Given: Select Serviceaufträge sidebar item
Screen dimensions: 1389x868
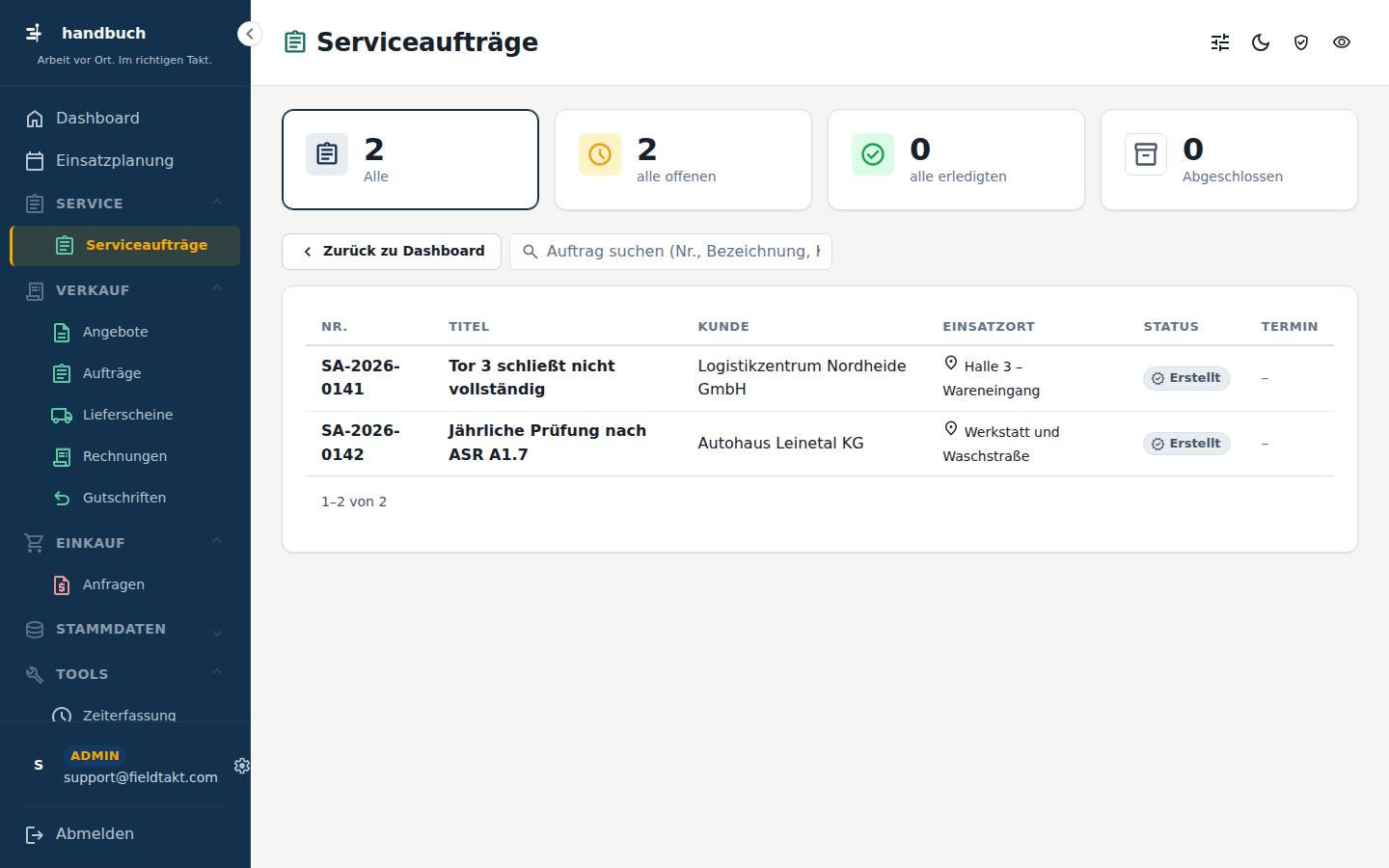Looking at the screenshot, I should [125, 245].
